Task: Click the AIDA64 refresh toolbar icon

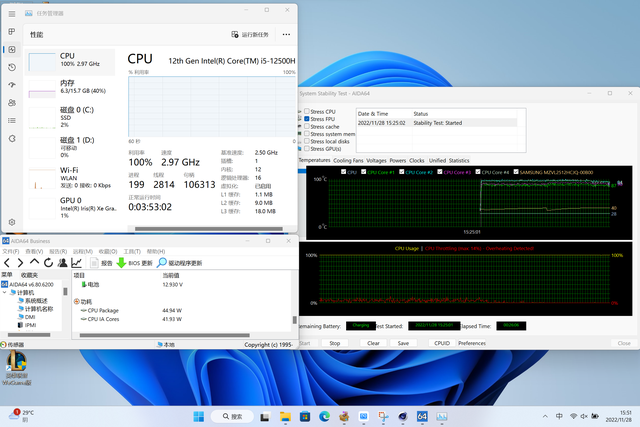Action: [48, 262]
